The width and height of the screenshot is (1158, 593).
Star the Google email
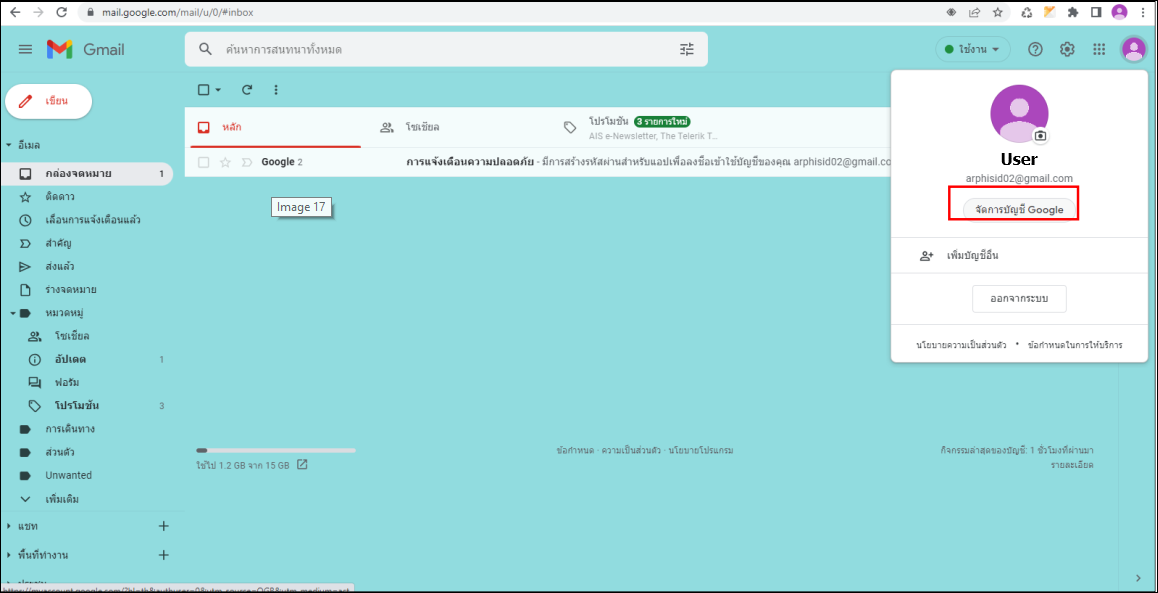[226, 162]
